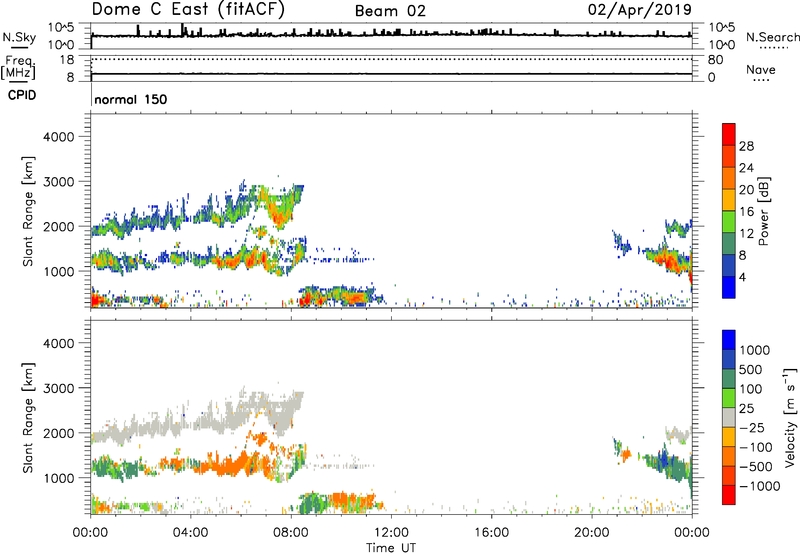
Task: Click the "Time UT" axis title
Action: (391, 548)
